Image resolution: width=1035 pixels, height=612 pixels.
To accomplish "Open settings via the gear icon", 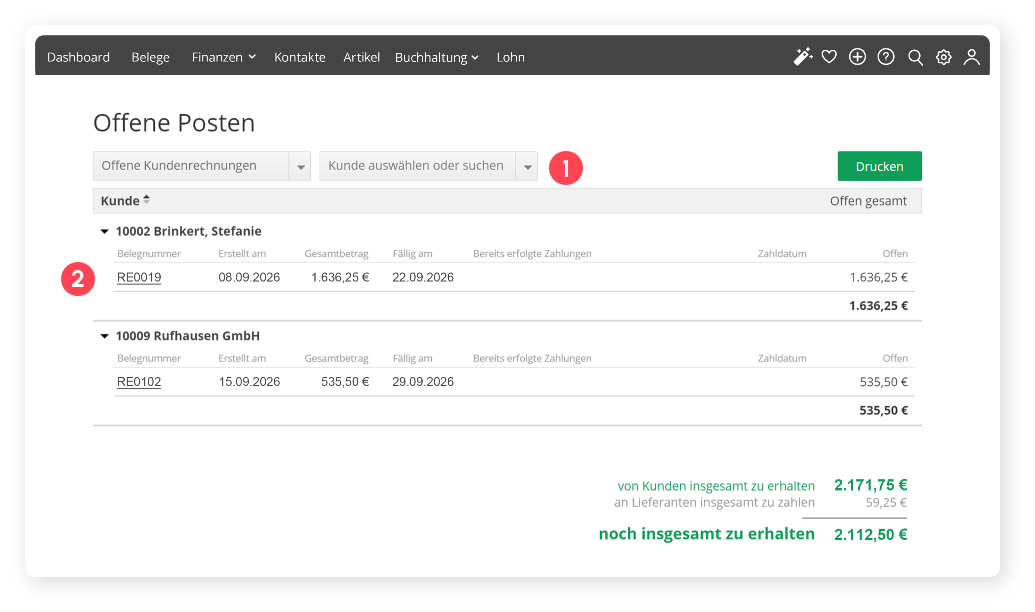I will pyautogui.click(x=943, y=57).
